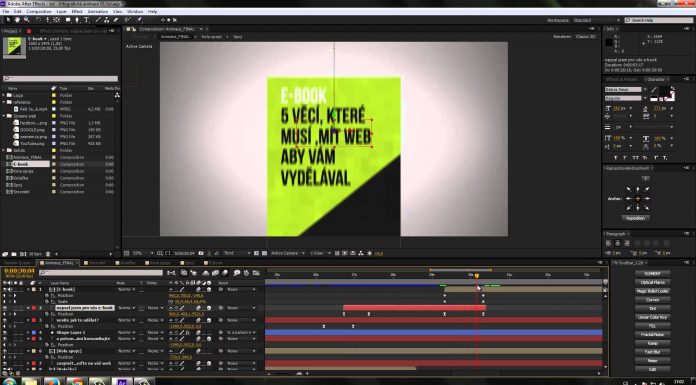Open the Active Camera view dropdown

(x=288, y=253)
